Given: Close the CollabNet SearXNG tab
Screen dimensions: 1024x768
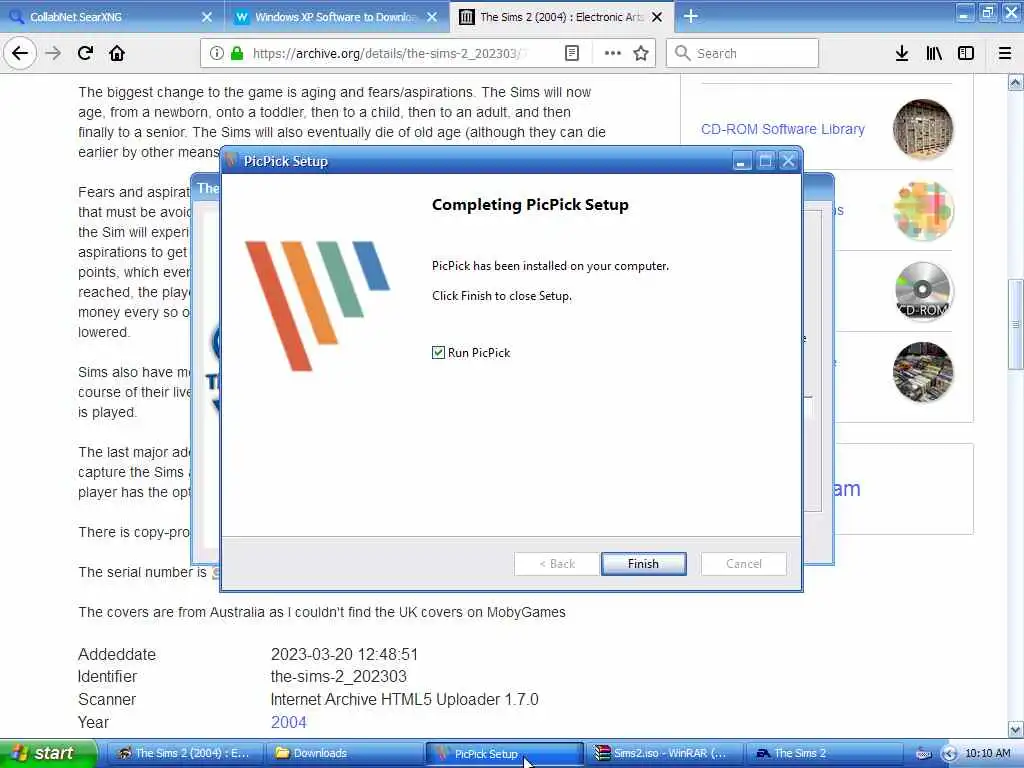Looking at the screenshot, I should click(x=207, y=17).
